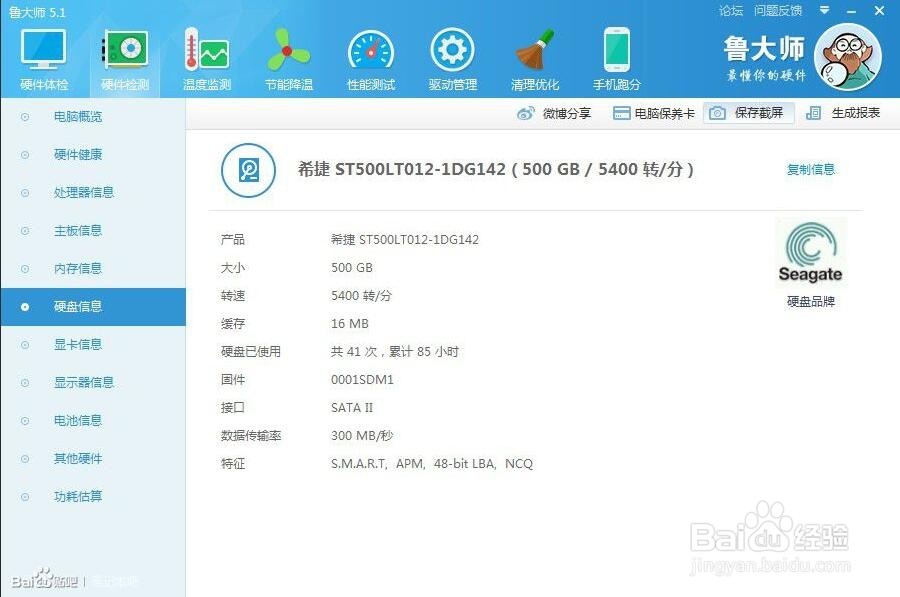Open the 硬件体检 hardware checkup tool
The width and height of the screenshot is (900, 597).
[44, 55]
